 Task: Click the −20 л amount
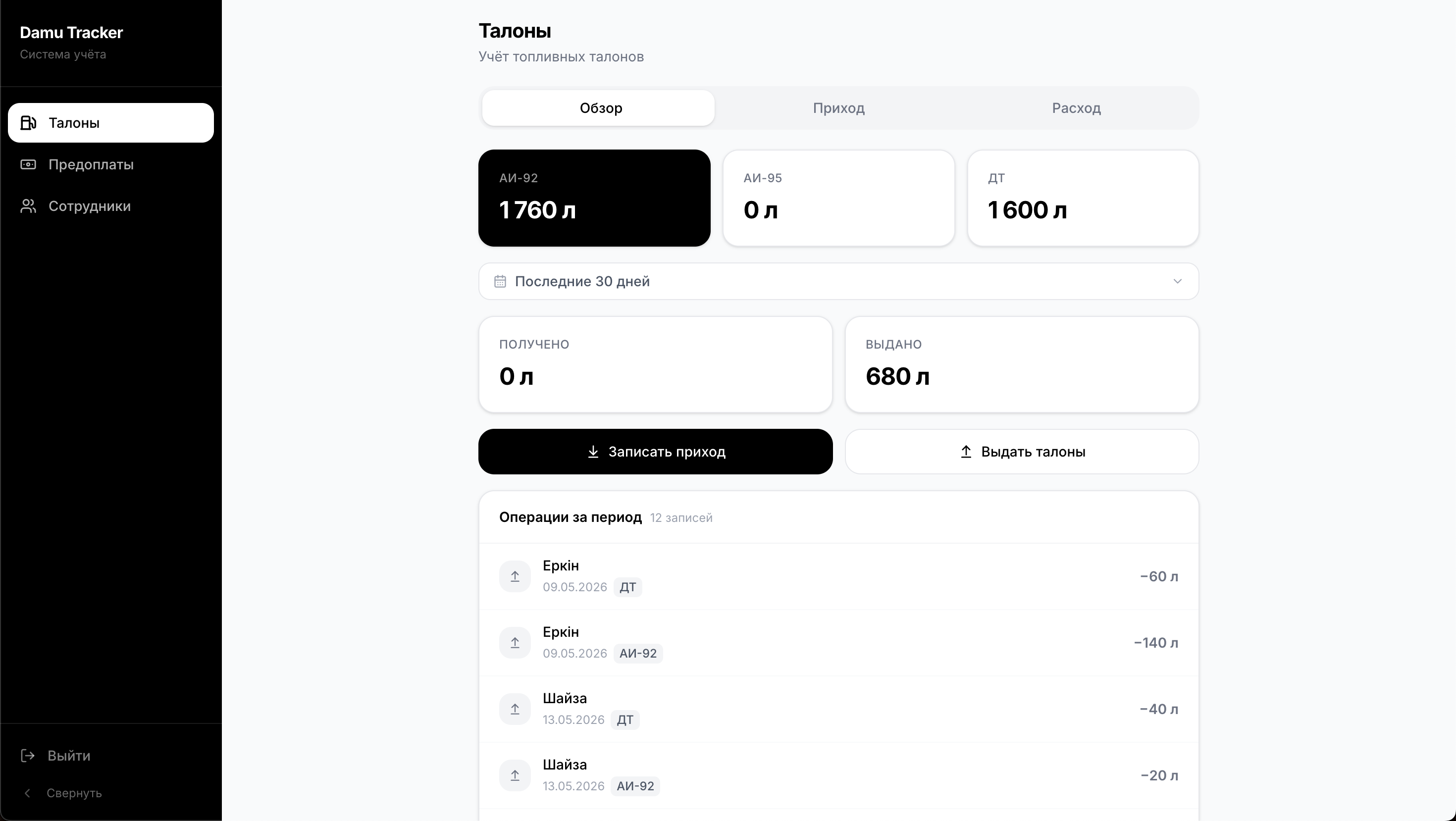click(x=1159, y=775)
